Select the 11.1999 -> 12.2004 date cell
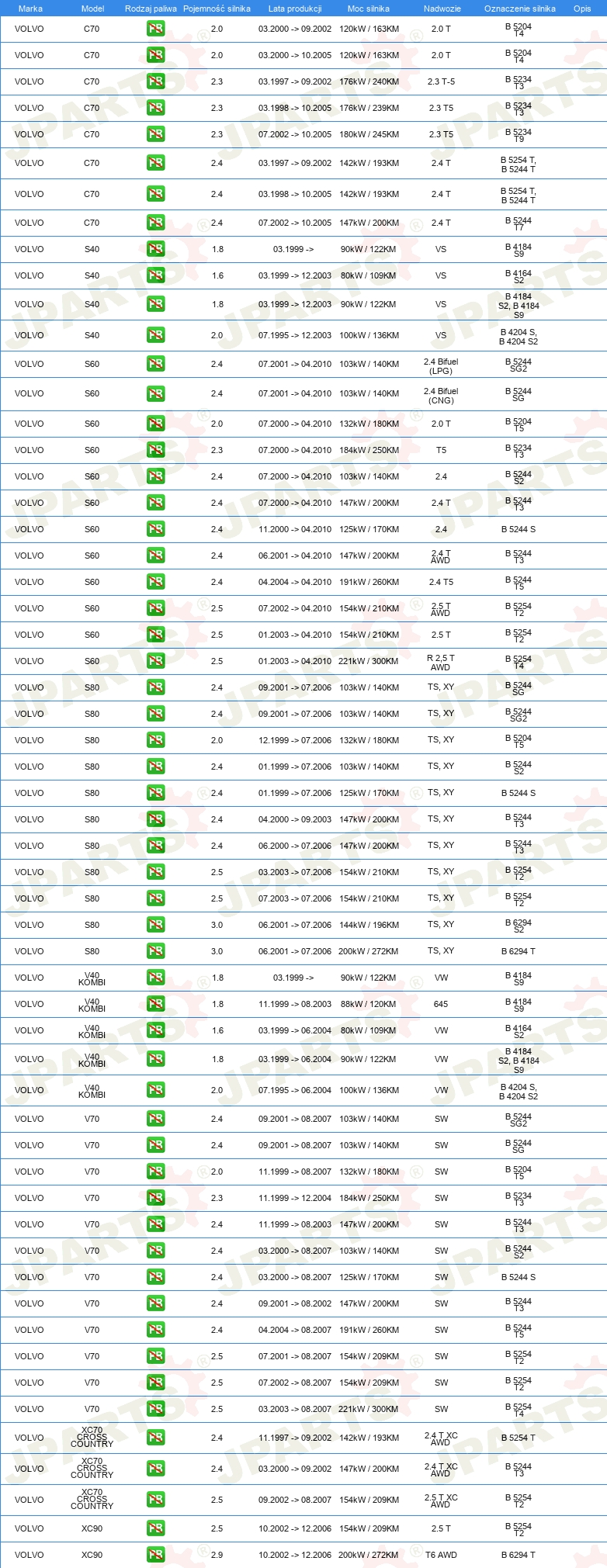The width and height of the screenshot is (607, 1568). click(x=295, y=1198)
